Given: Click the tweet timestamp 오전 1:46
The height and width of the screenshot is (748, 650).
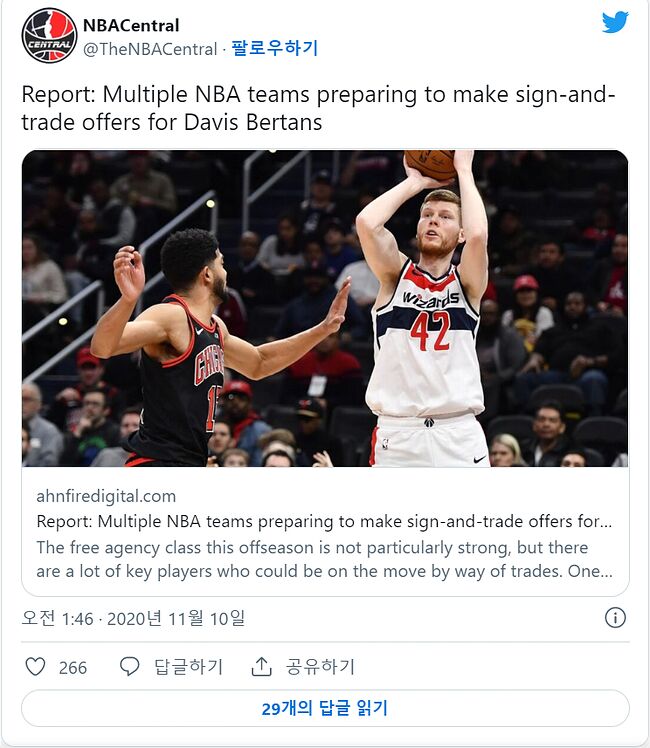Looking at the screenshot, I should [57, 619].
